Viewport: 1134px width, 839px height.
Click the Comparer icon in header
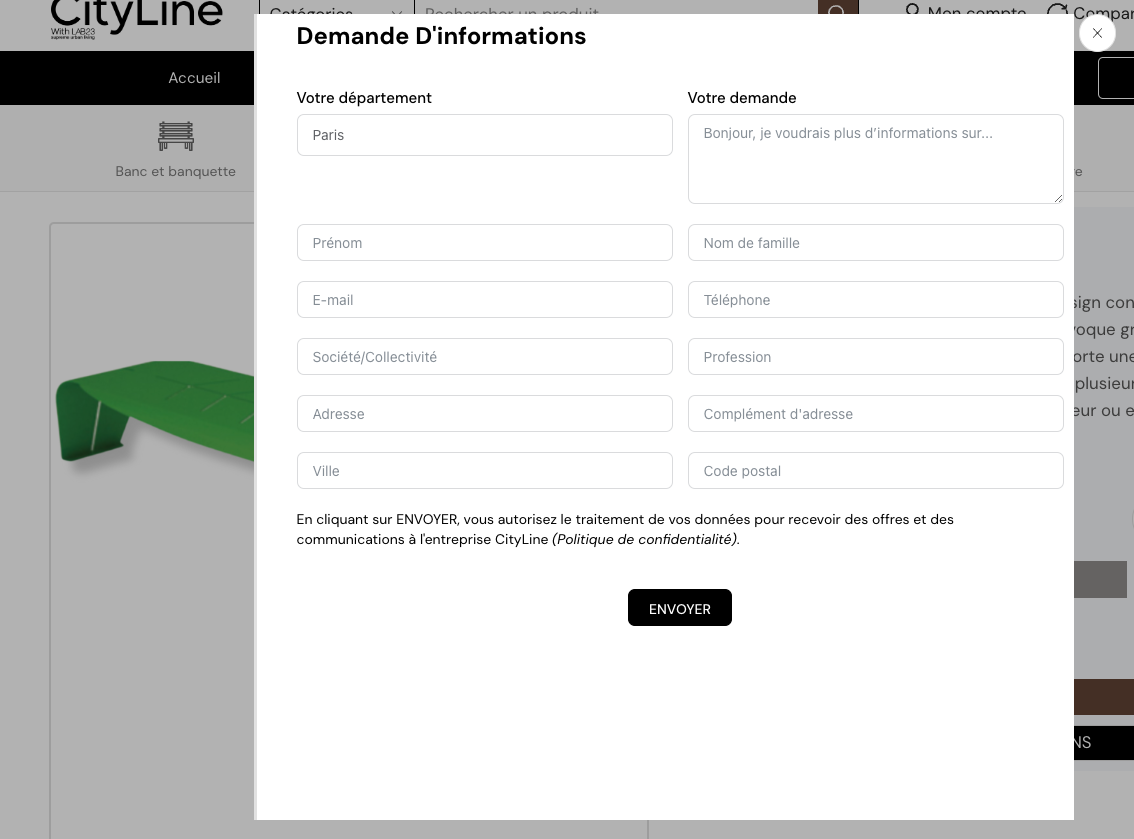click(x=1057, y=11)
